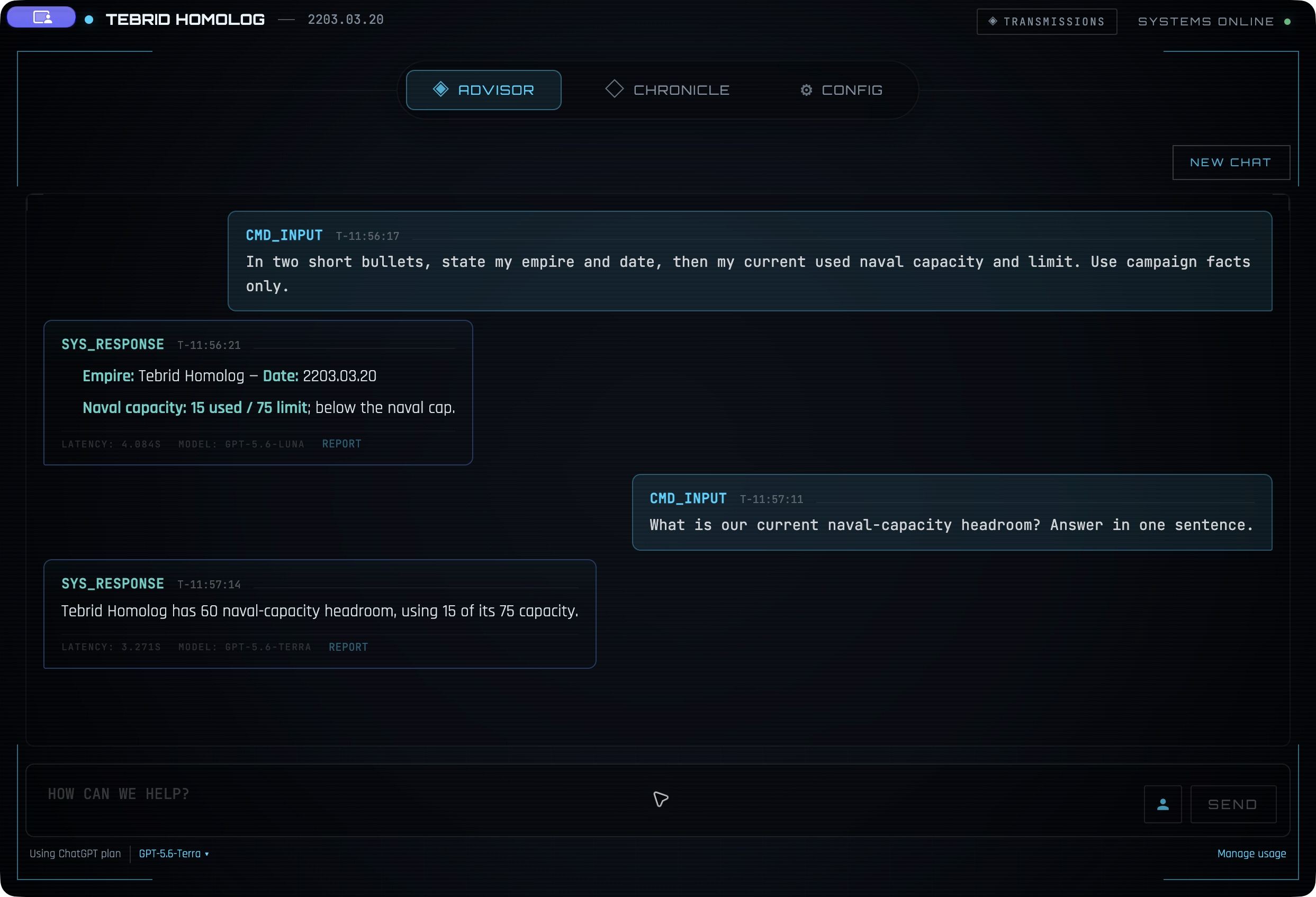Open the Config tab
Screen dimensions: 1316x897
[842, 90]
